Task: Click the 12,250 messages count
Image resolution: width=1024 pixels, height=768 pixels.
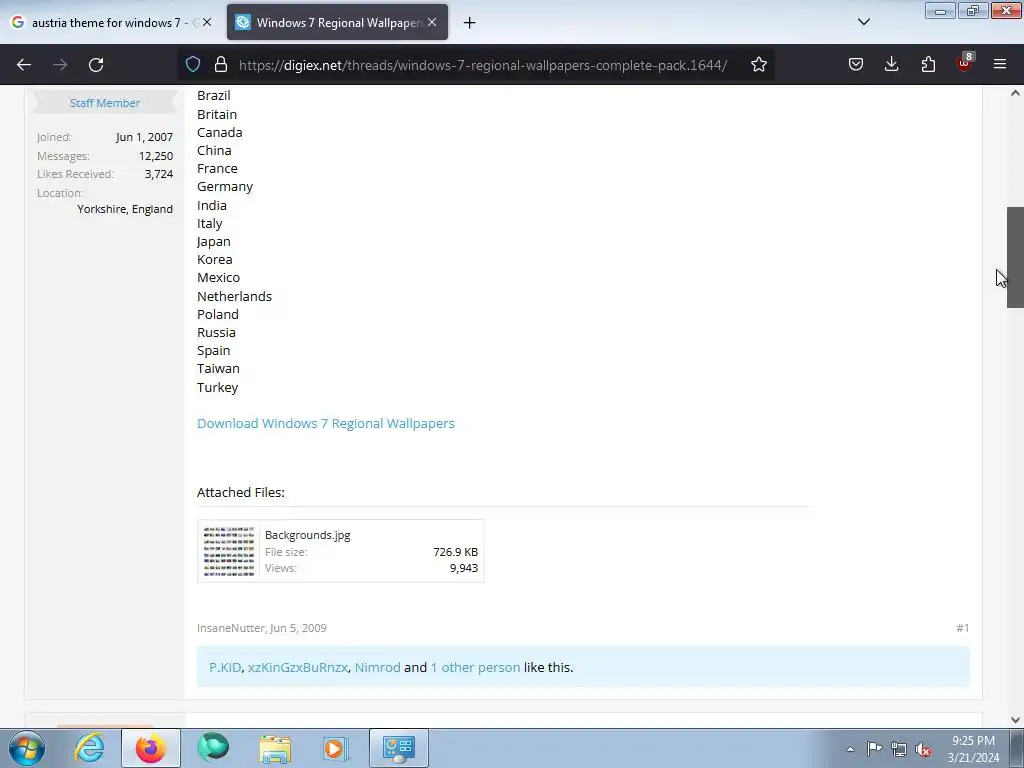Action: click(155, 156)
